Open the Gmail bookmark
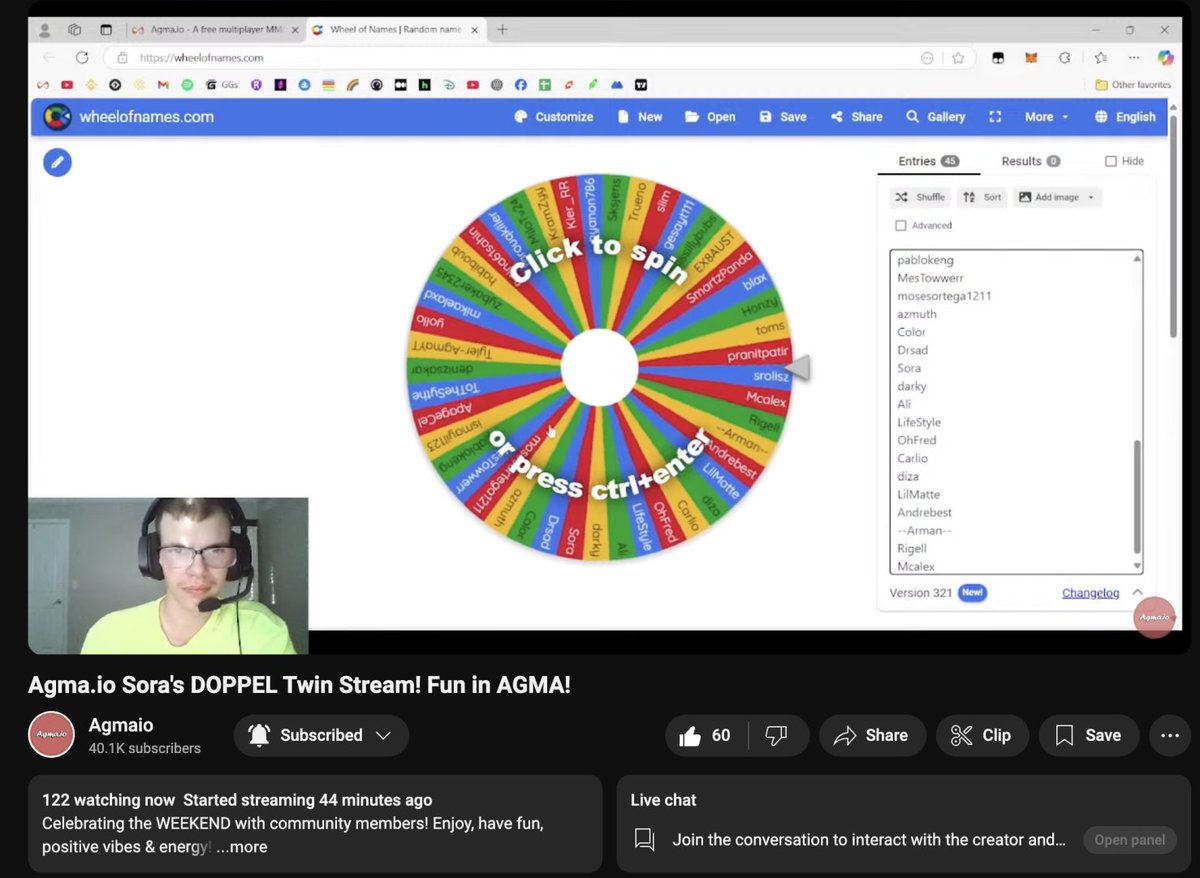 pyautogui.click(x=163, y=85)
